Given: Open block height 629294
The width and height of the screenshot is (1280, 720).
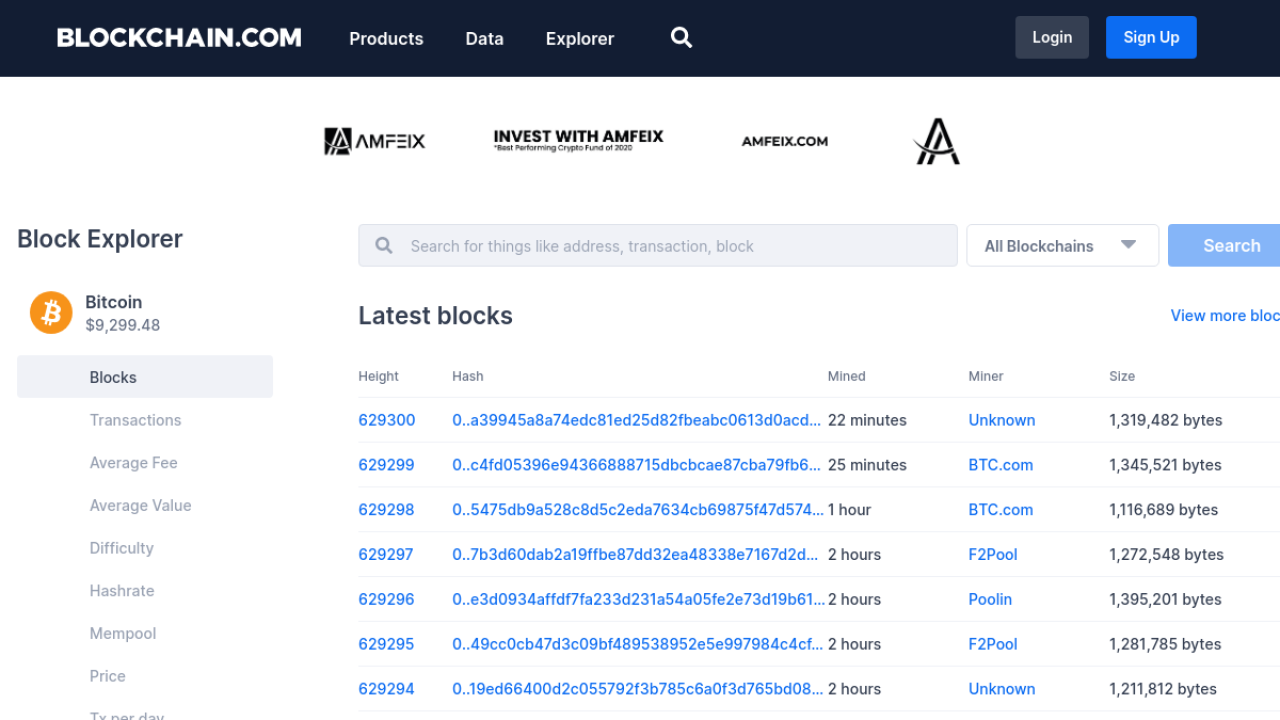Looking at the screenshot, I should pyautogui.click(x=387, y=689).
